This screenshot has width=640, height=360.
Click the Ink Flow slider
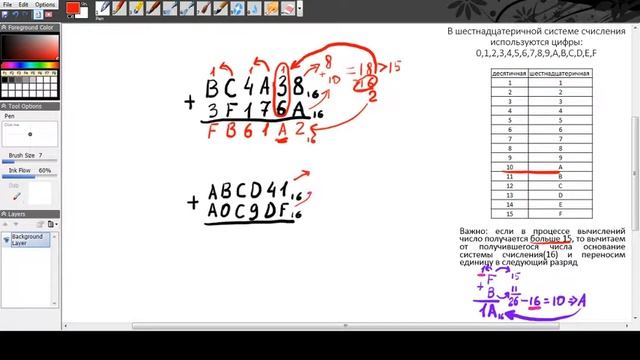pyautogui.click(x=29, y=176)
